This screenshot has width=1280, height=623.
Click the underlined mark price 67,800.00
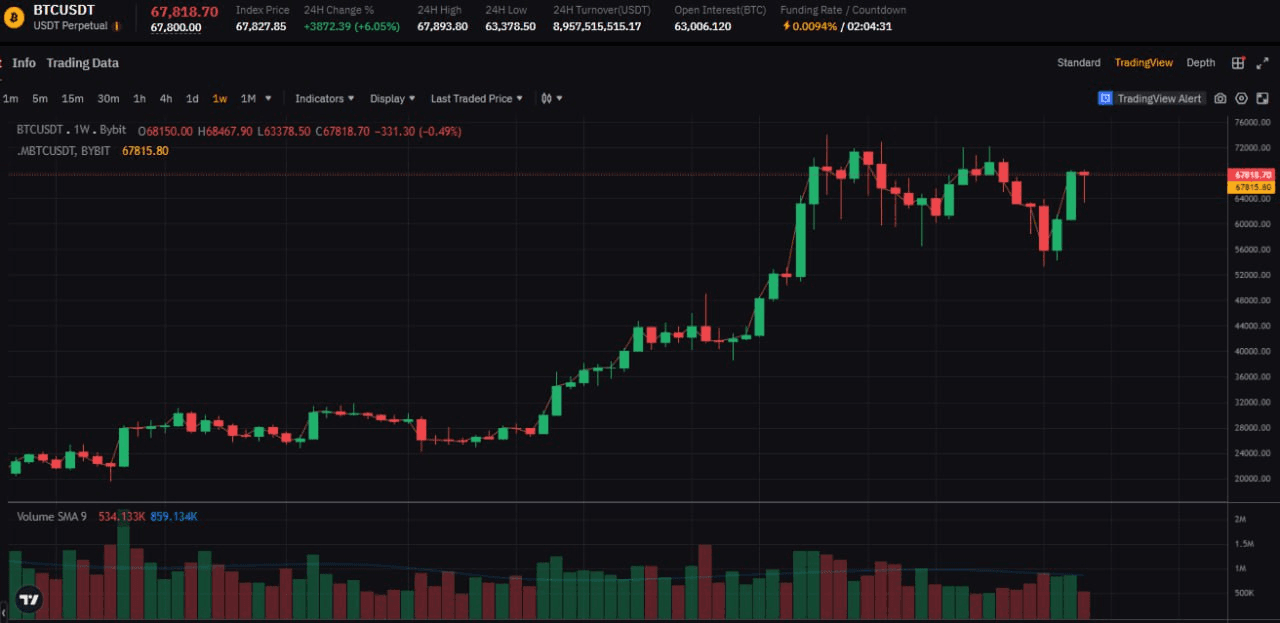point(176,27)
